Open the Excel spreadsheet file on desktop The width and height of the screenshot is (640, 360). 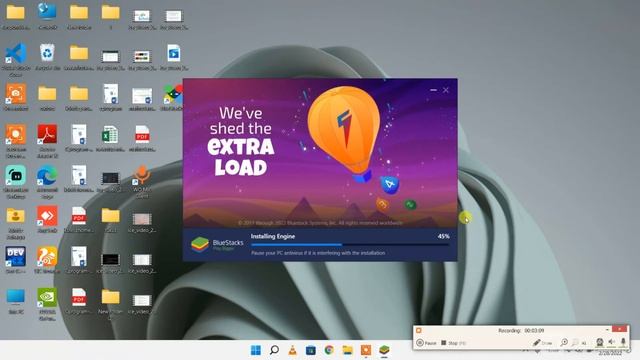coord(110,134)
